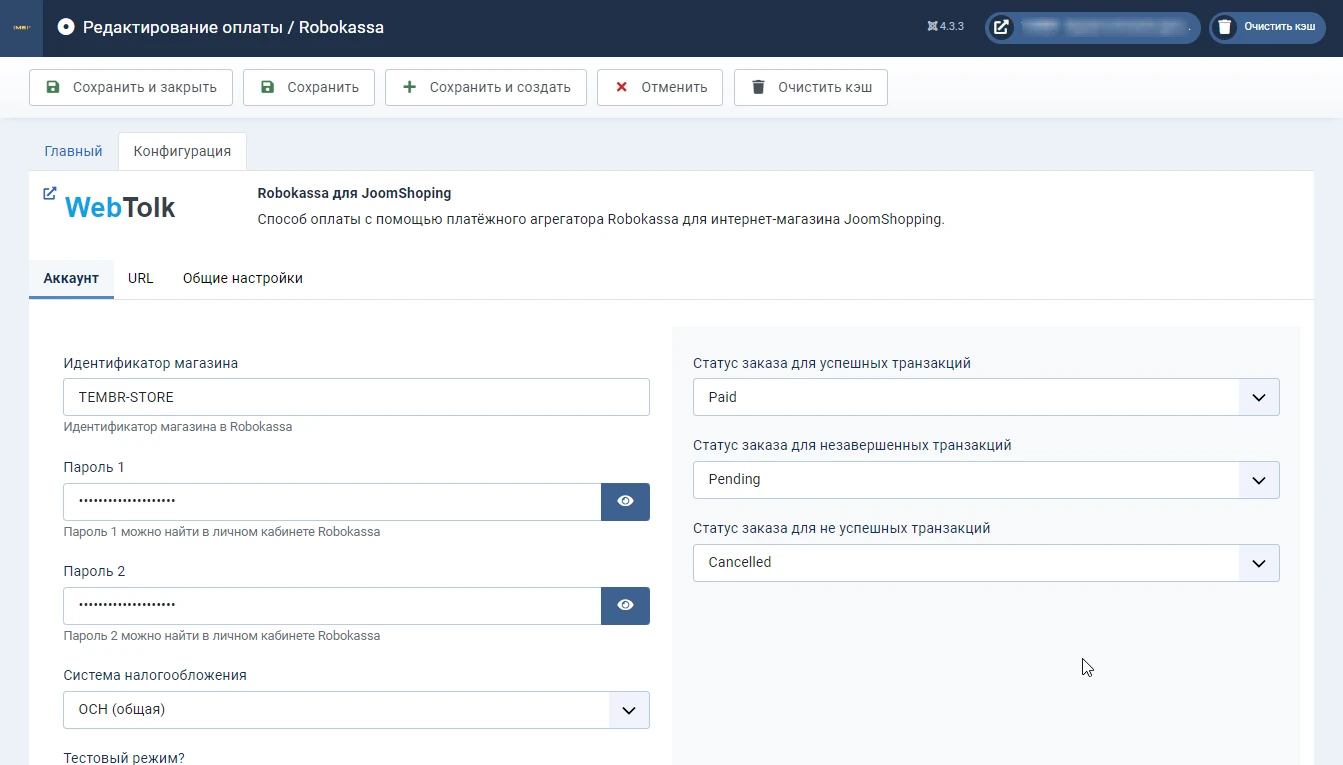Open the external site preview icon in header
Screen dimensions: 1343x765
(x=1001, y=28)
